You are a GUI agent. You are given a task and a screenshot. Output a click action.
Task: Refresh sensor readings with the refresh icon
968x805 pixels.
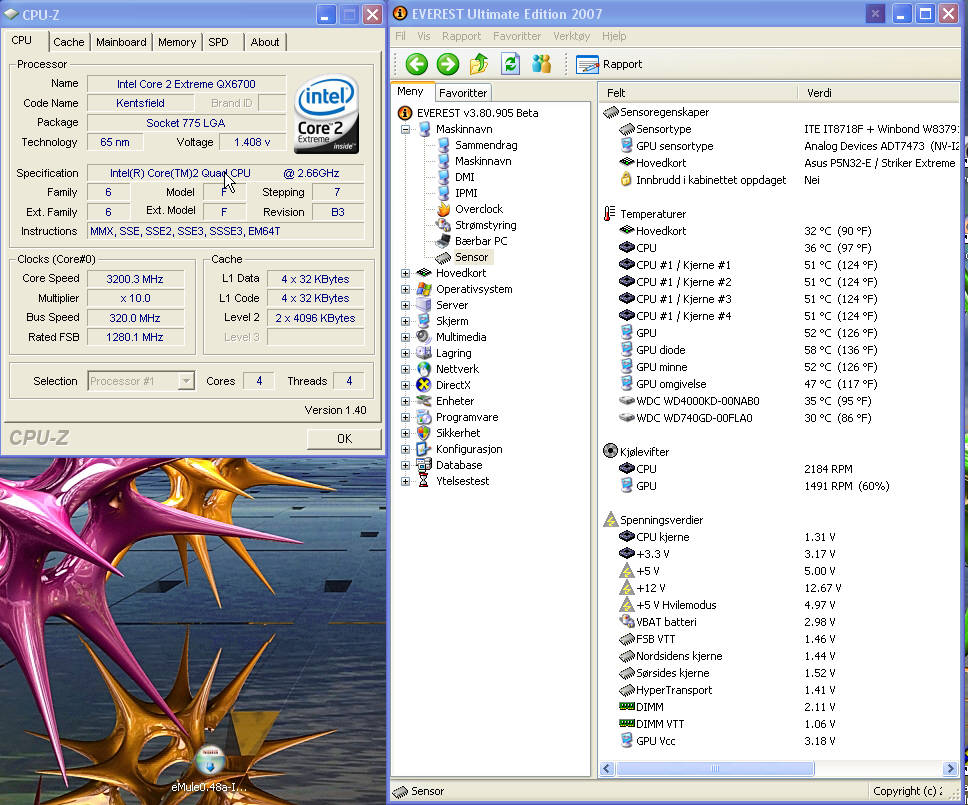tap(510, 64)
